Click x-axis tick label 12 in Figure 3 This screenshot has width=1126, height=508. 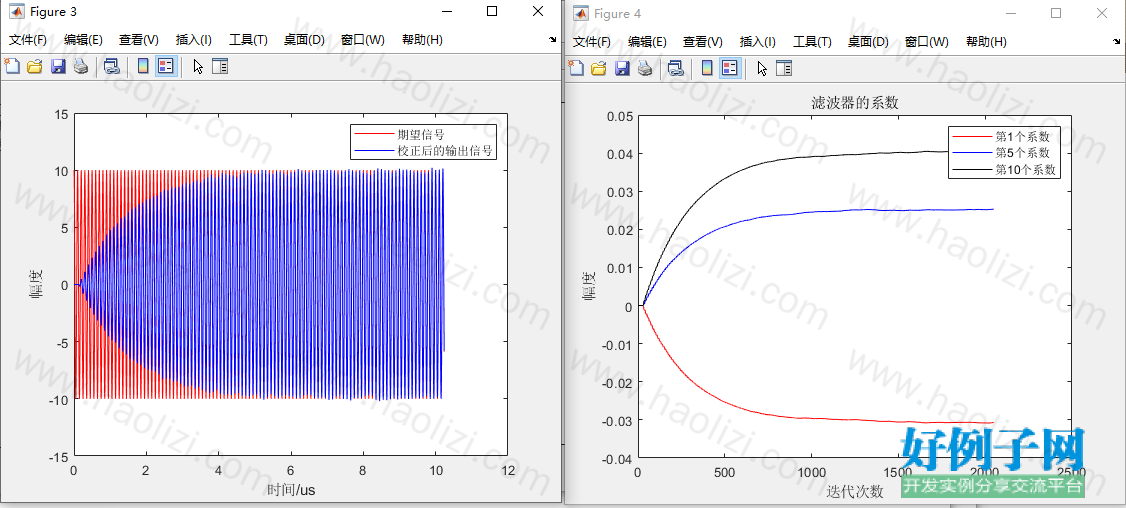click(x=508, y=470)
